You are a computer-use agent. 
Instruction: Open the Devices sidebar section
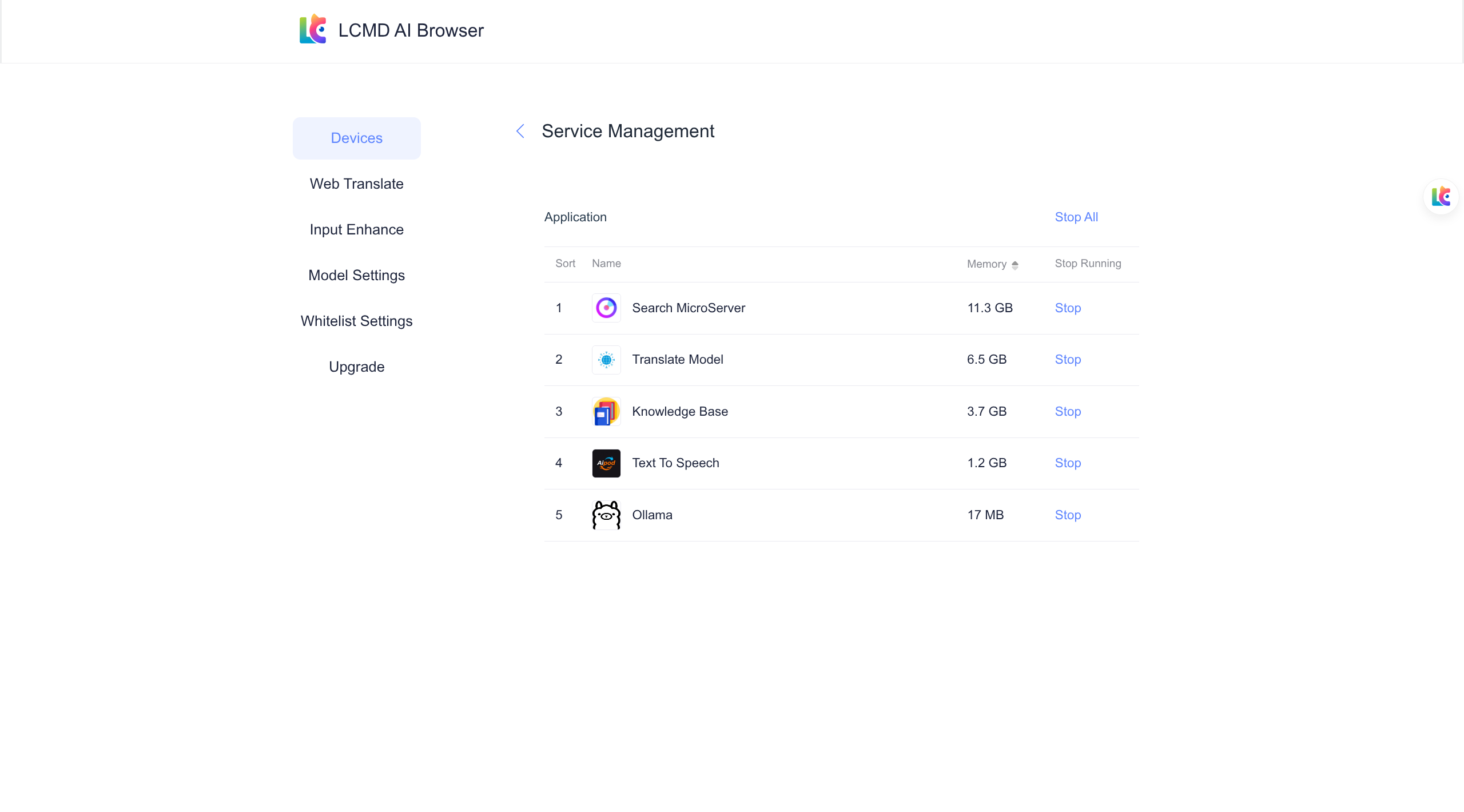pyautogui.click(x=357, y=138)
